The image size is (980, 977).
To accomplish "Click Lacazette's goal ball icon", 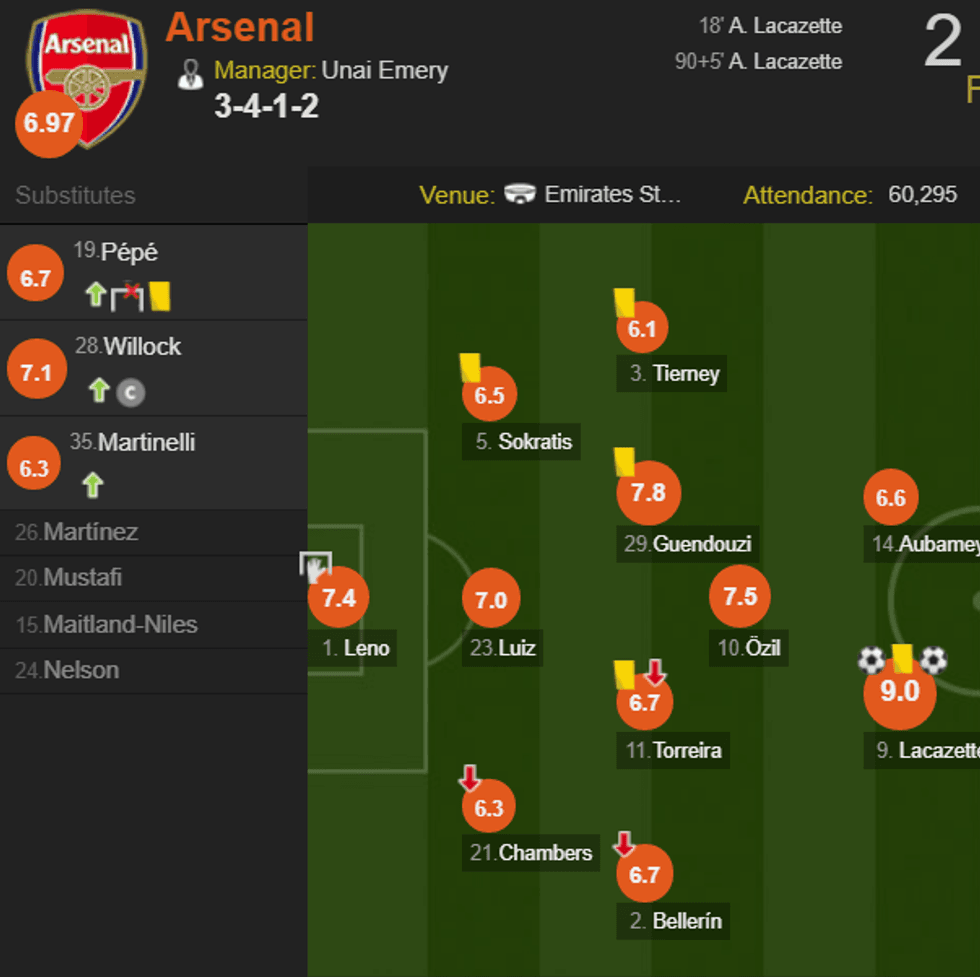I will click(871, 660).
